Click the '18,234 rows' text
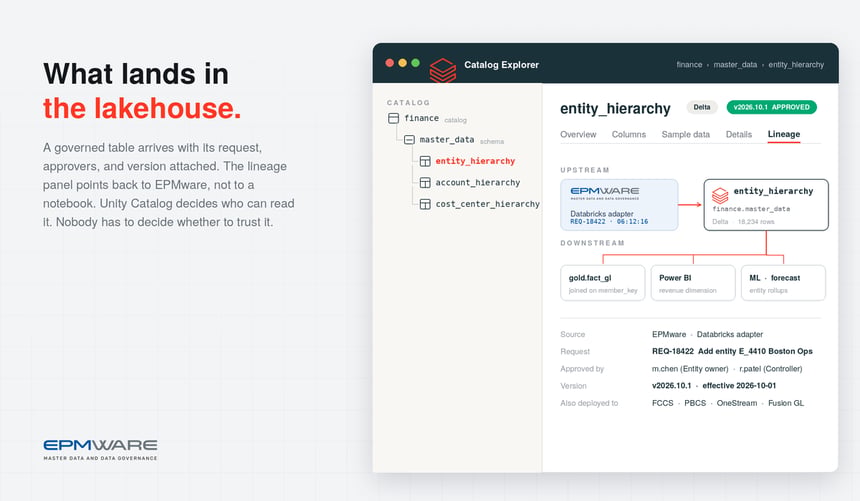This screenshot has width=860, height=501. coord(756,222)
